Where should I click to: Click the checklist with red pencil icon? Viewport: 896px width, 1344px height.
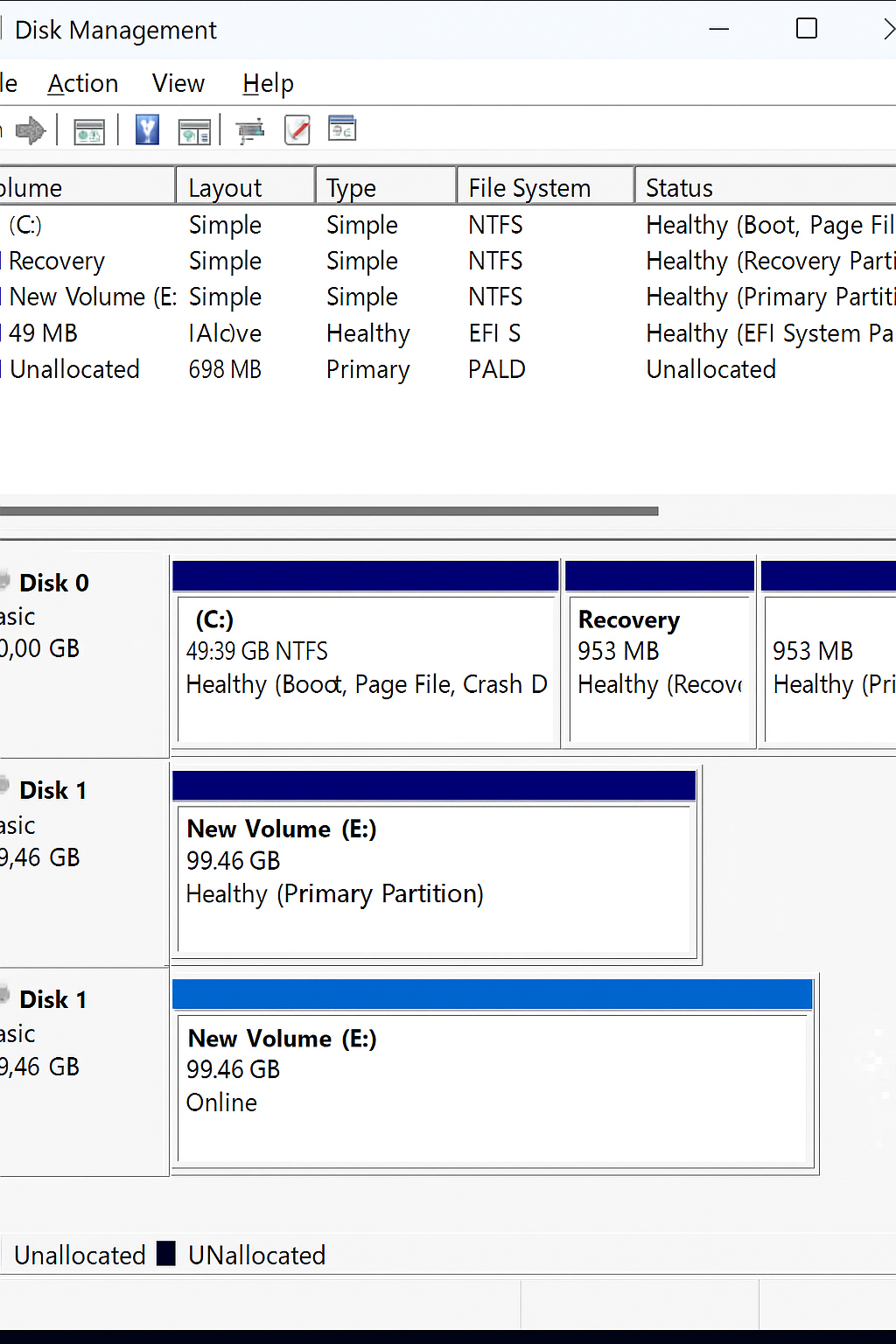pos(297,130)
